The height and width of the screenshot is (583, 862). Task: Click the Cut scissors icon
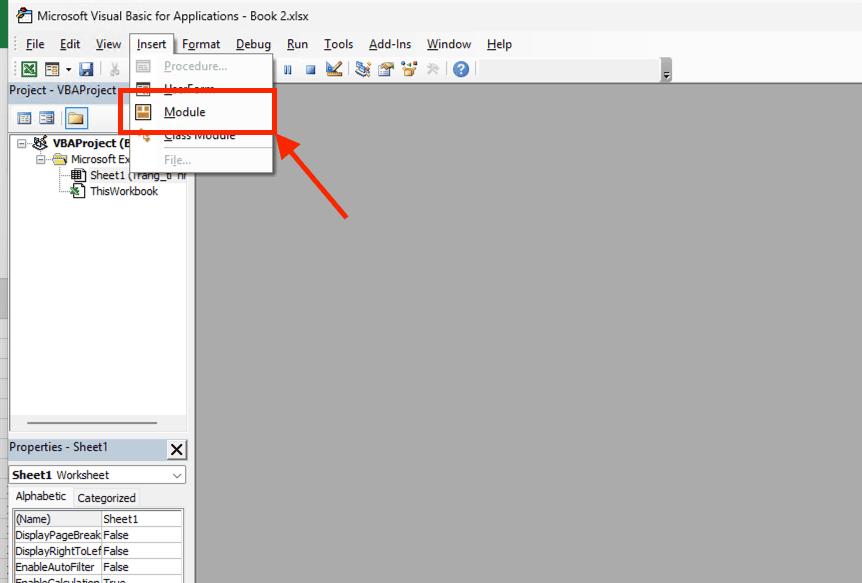(114, 69)
